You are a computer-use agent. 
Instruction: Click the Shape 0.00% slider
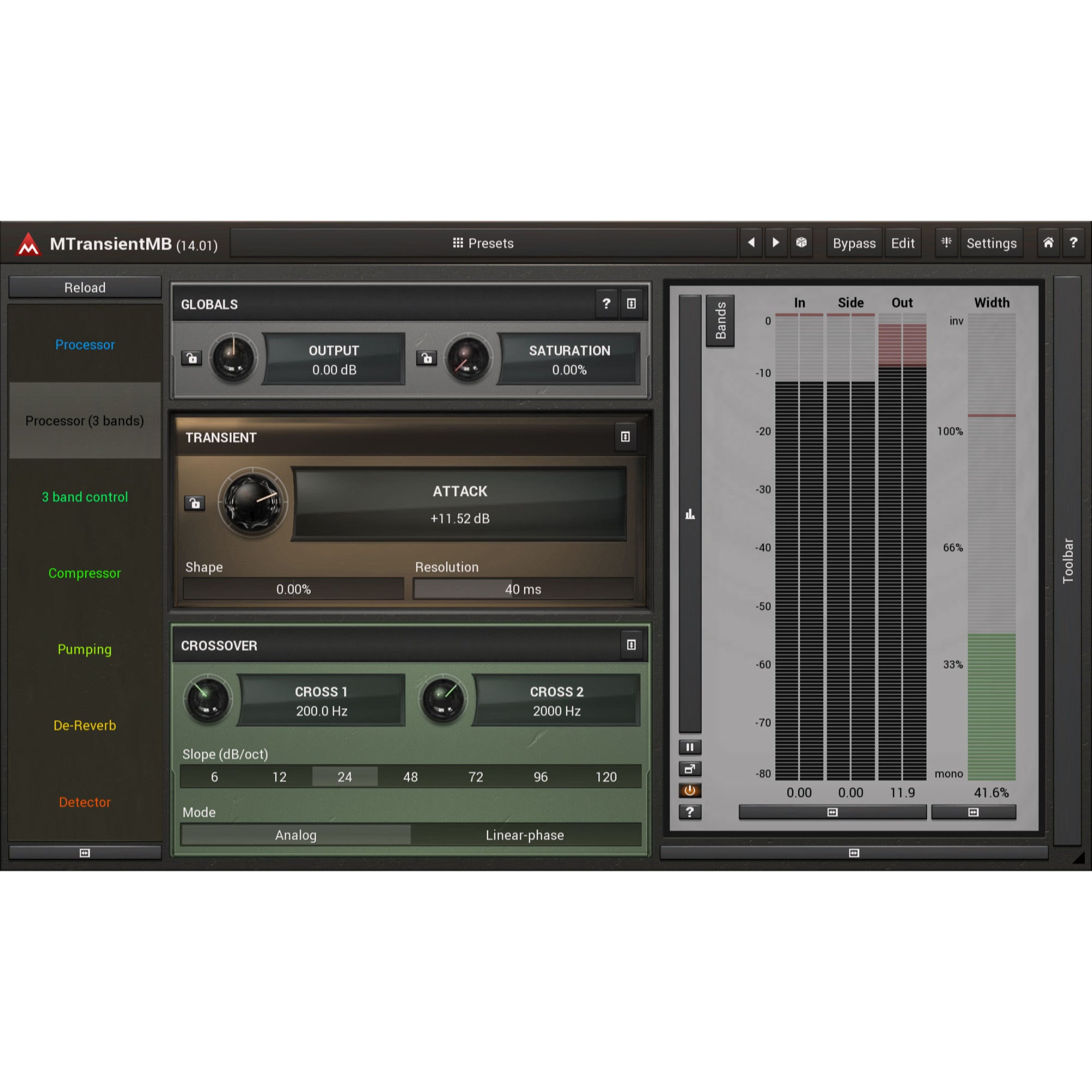(293, 589)
